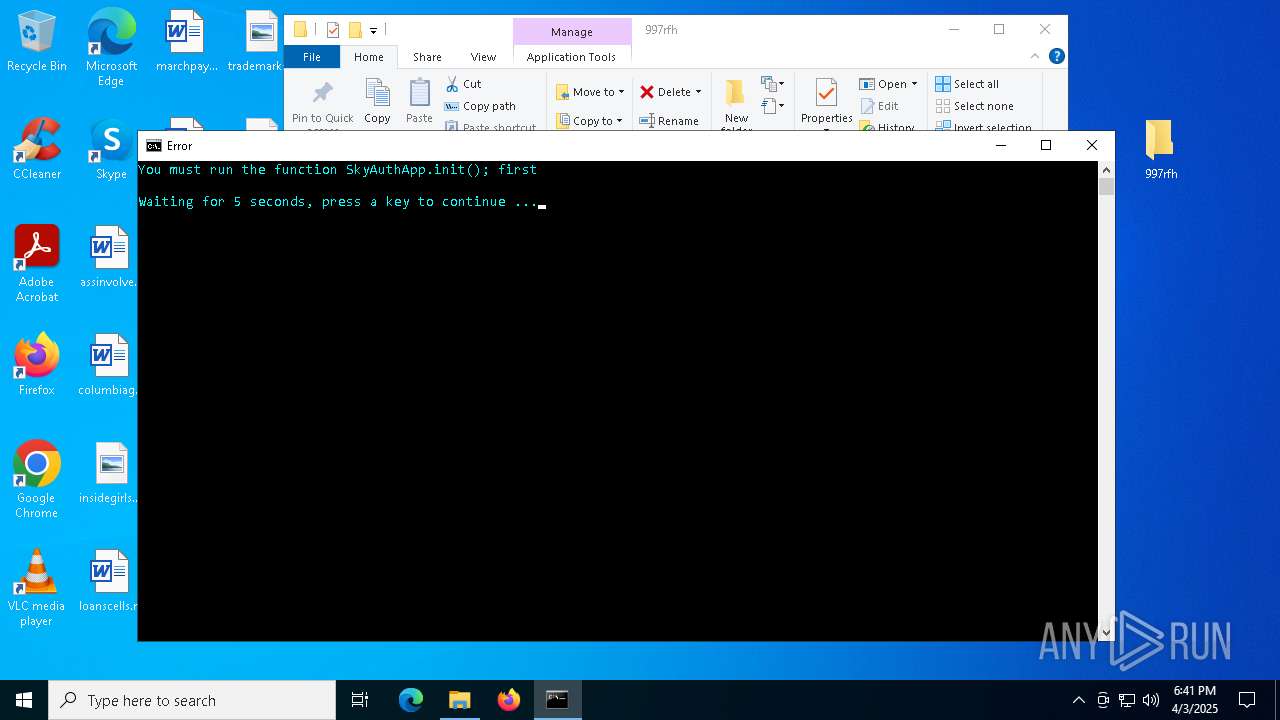Open File Explorer from the taskbar
The width and height of the screenshot is (1280, 720).
coord(460,700)
